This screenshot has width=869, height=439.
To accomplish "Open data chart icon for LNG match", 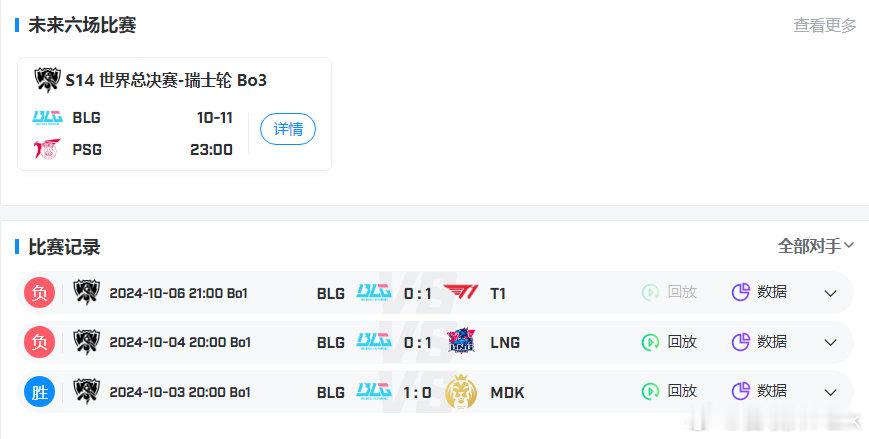I will click(740, 341).
